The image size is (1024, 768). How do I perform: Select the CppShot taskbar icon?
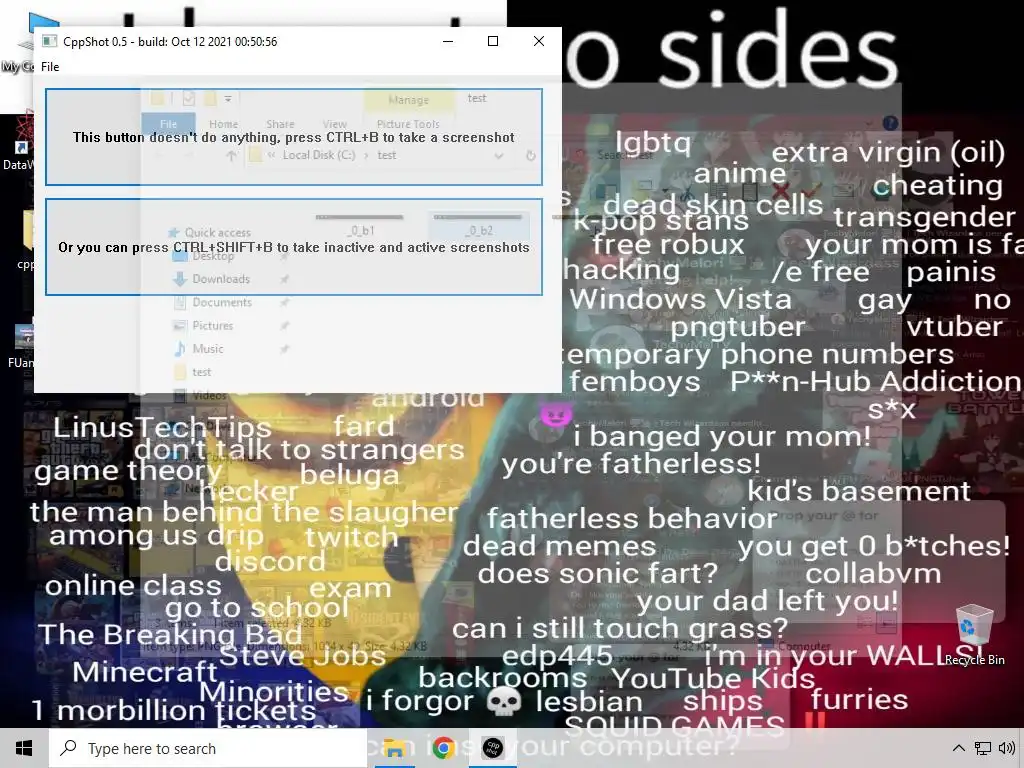(492, 748)
